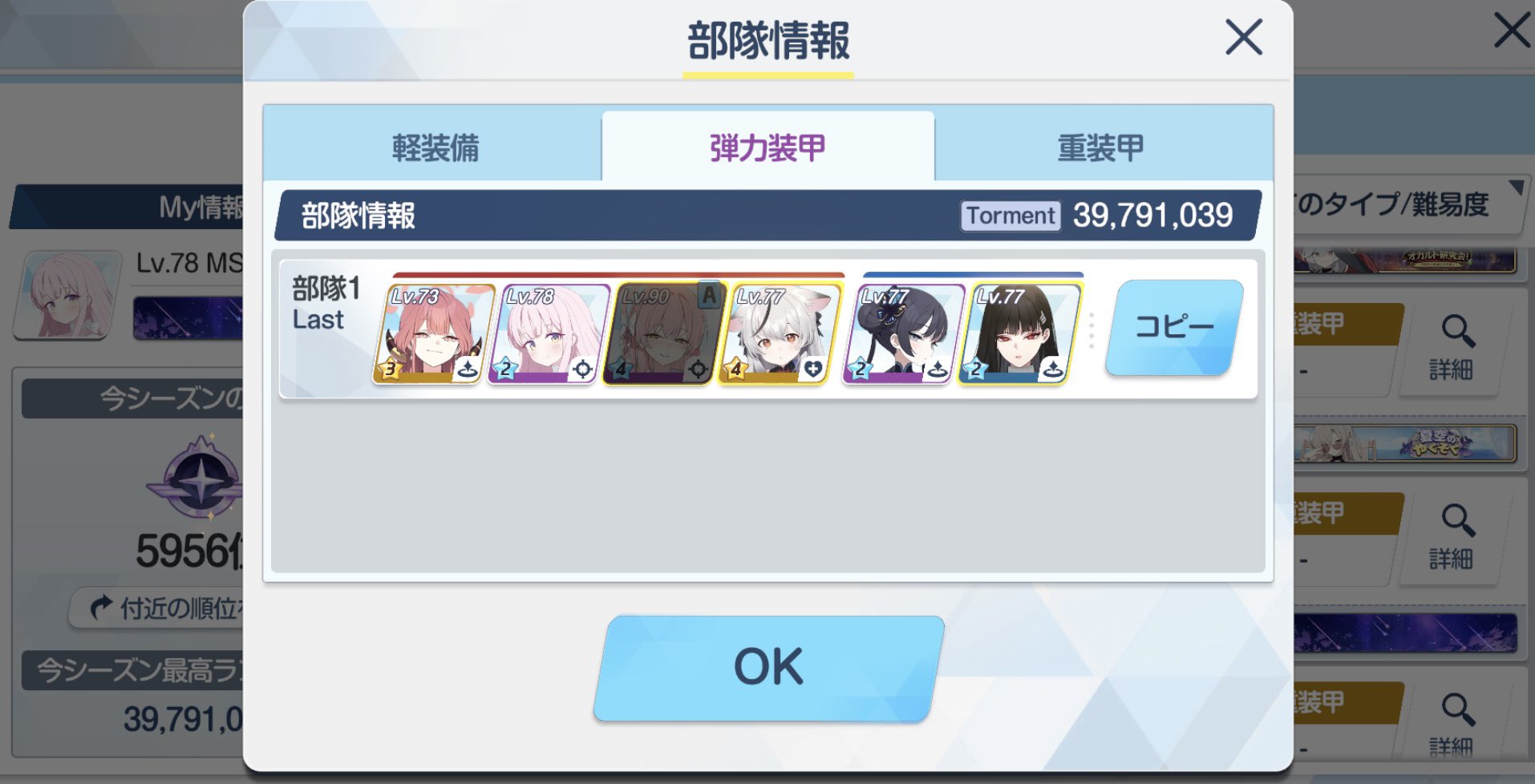Select the Lv.77 white-haired cat-eared student
1535x784 pixels.
coord(780,333)
